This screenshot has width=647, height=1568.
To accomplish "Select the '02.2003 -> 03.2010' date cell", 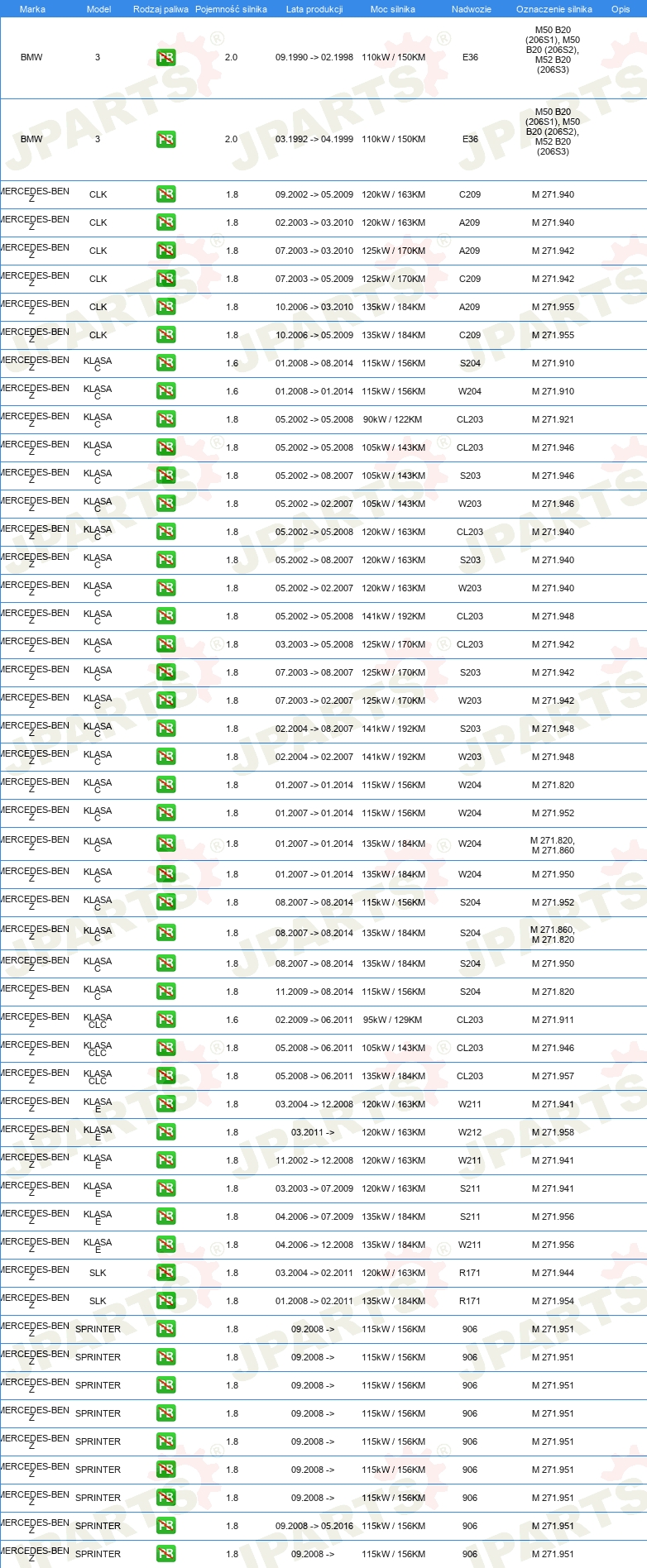I will click(x=314, y=222).
